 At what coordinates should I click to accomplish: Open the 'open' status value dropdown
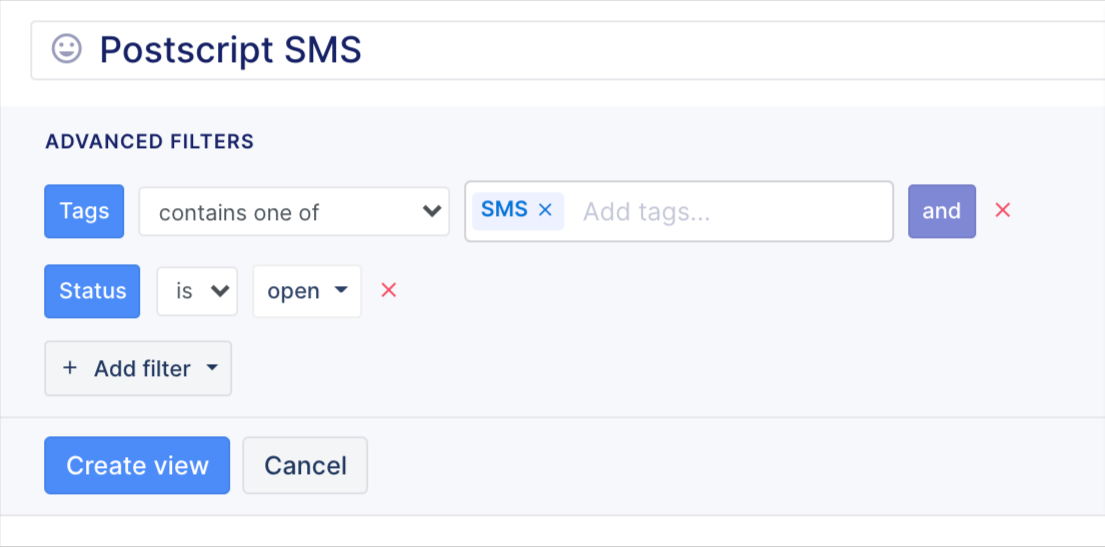[307, 291]
